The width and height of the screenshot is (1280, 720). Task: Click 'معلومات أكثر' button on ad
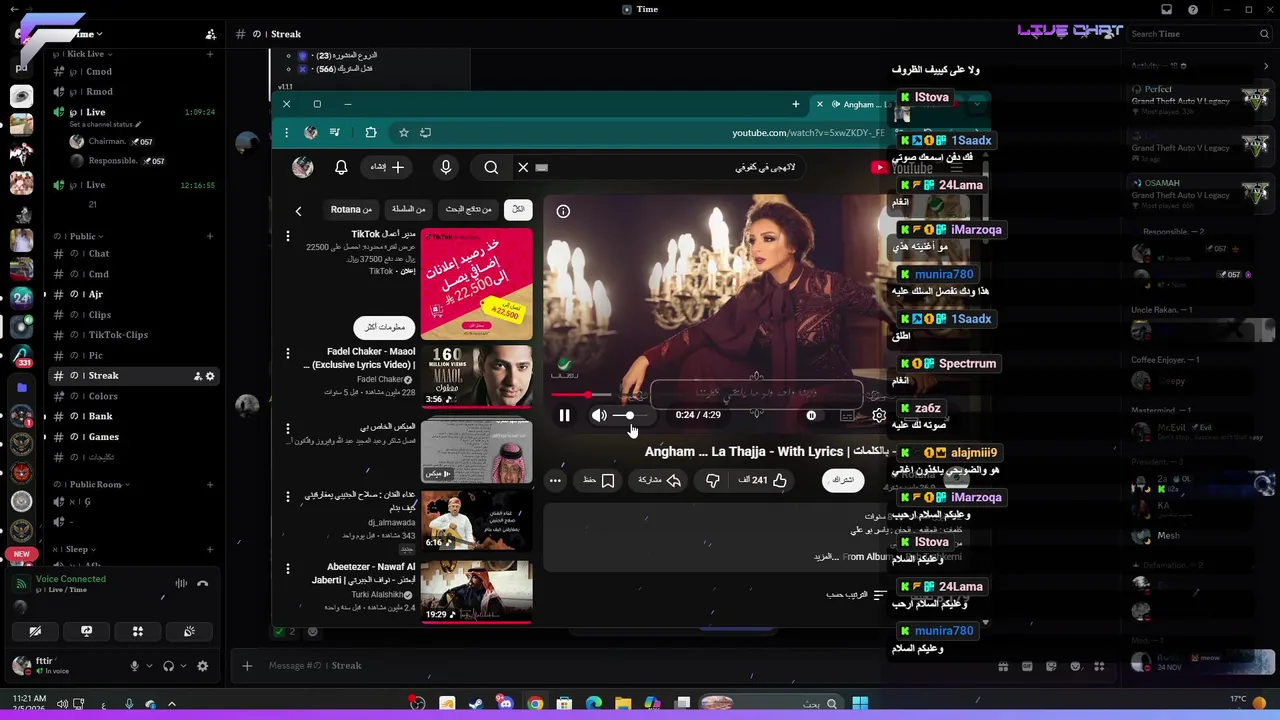tap(385, 327)
